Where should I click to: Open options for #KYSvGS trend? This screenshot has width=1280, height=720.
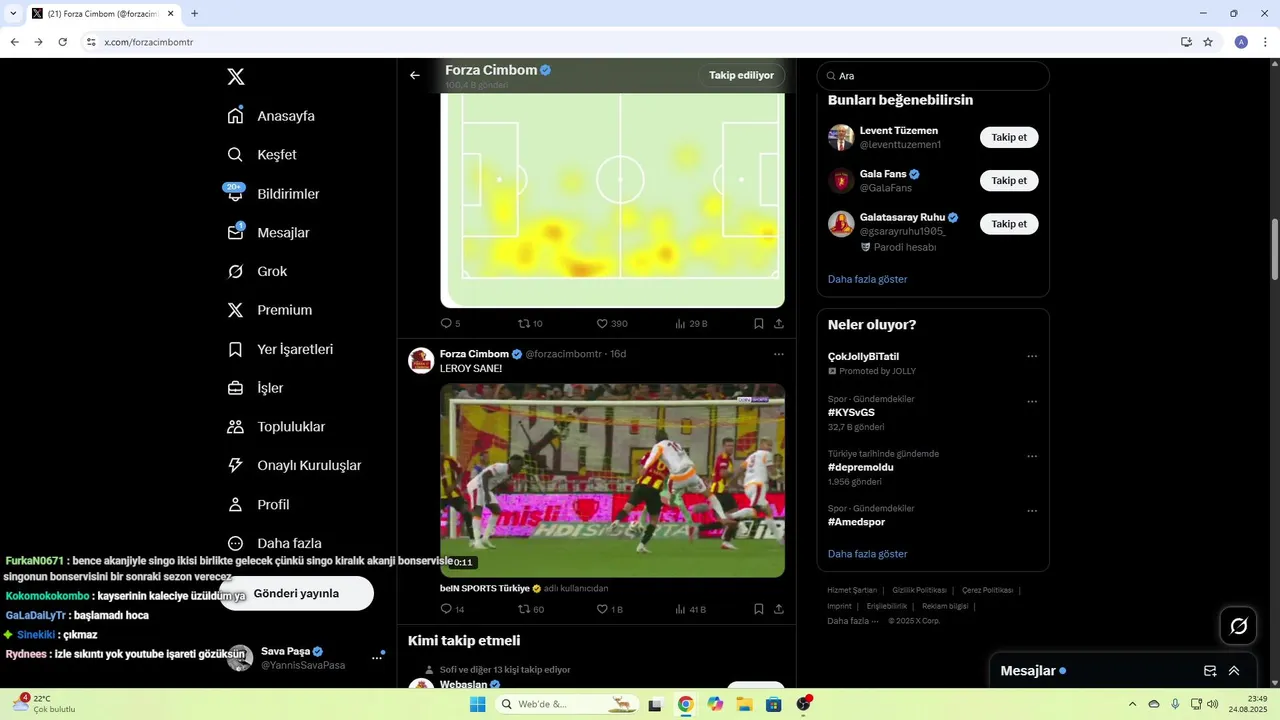pyautogui.click(x=1032, y=402)
